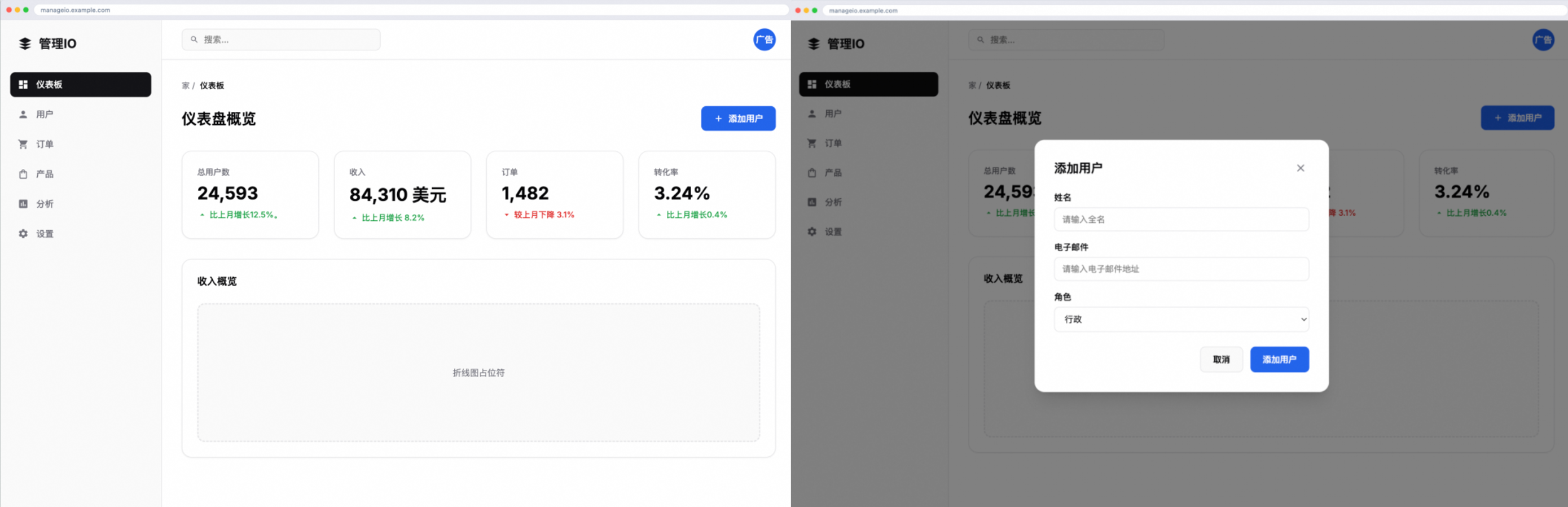
Task: Open 设置 menu item in left window
Action: (x=80, y=233)
